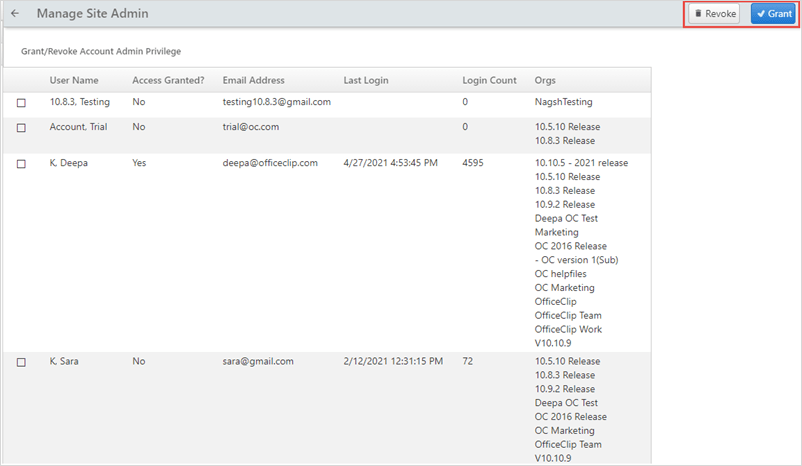Select the Account, Trial user checkbox
The height and width of the screenshot is (466, 802).
21,128
